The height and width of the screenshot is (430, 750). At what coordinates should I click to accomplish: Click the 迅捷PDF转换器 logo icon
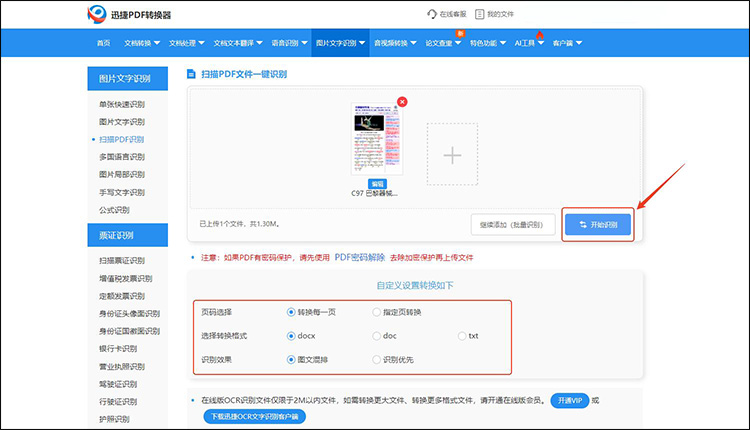coord(97,15)
